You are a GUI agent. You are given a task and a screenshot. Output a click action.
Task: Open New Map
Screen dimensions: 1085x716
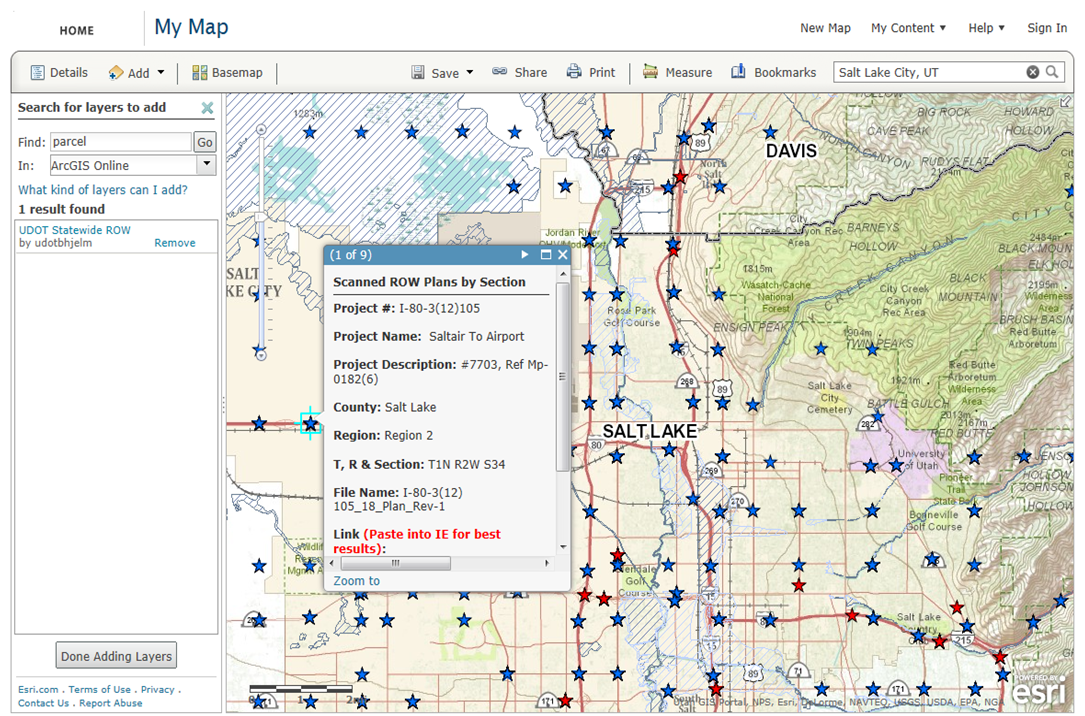pyautogui.click(x=825, y=28)
